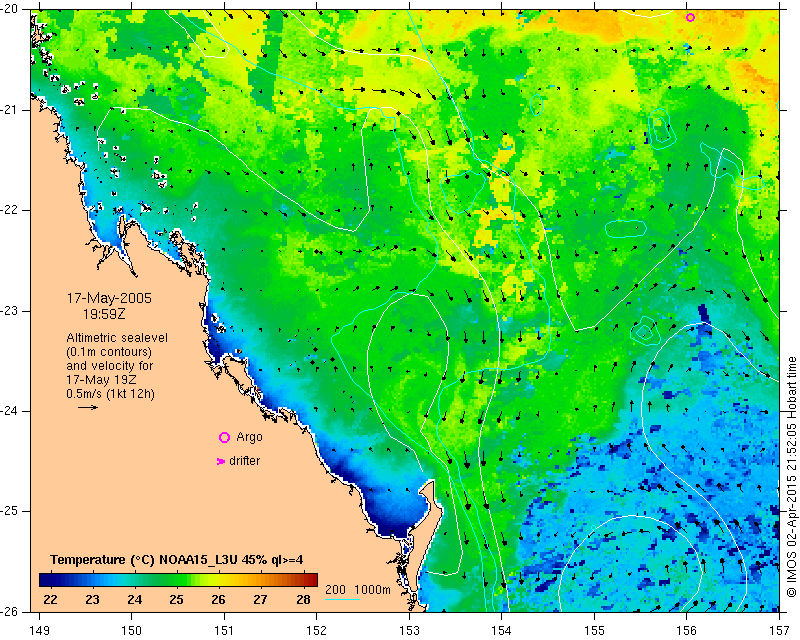Viewport: 800px width, 640px height.
Task: Click longitude axis label 152
Action: (317, 631)
